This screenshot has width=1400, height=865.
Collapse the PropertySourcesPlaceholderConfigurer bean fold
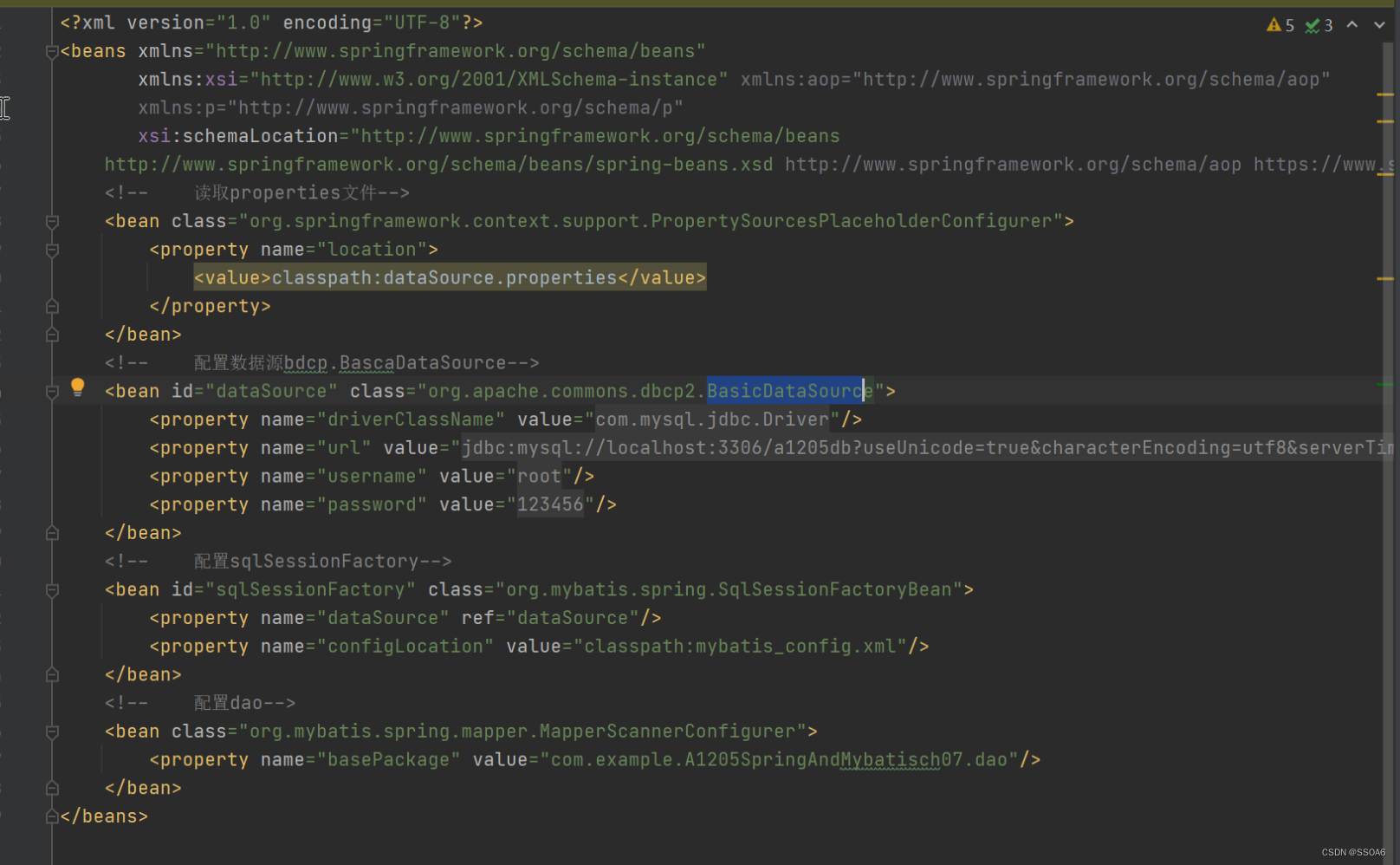point(52,222)
